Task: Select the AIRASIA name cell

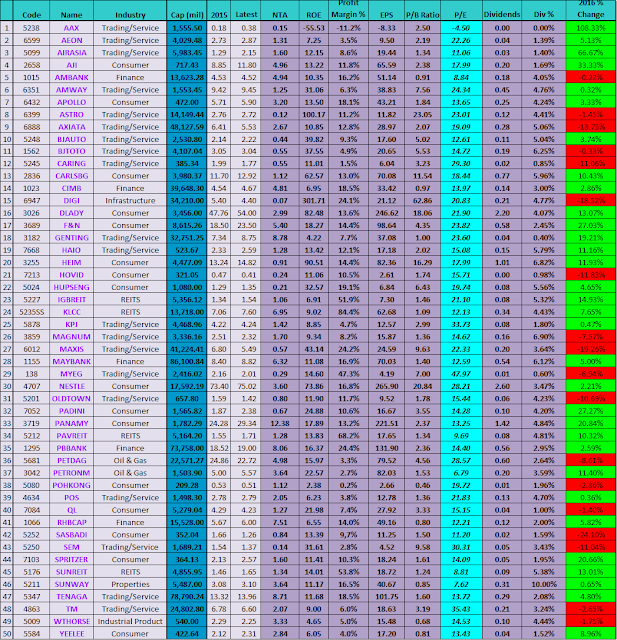Action: pyautogui.click(x=71, y=53)
